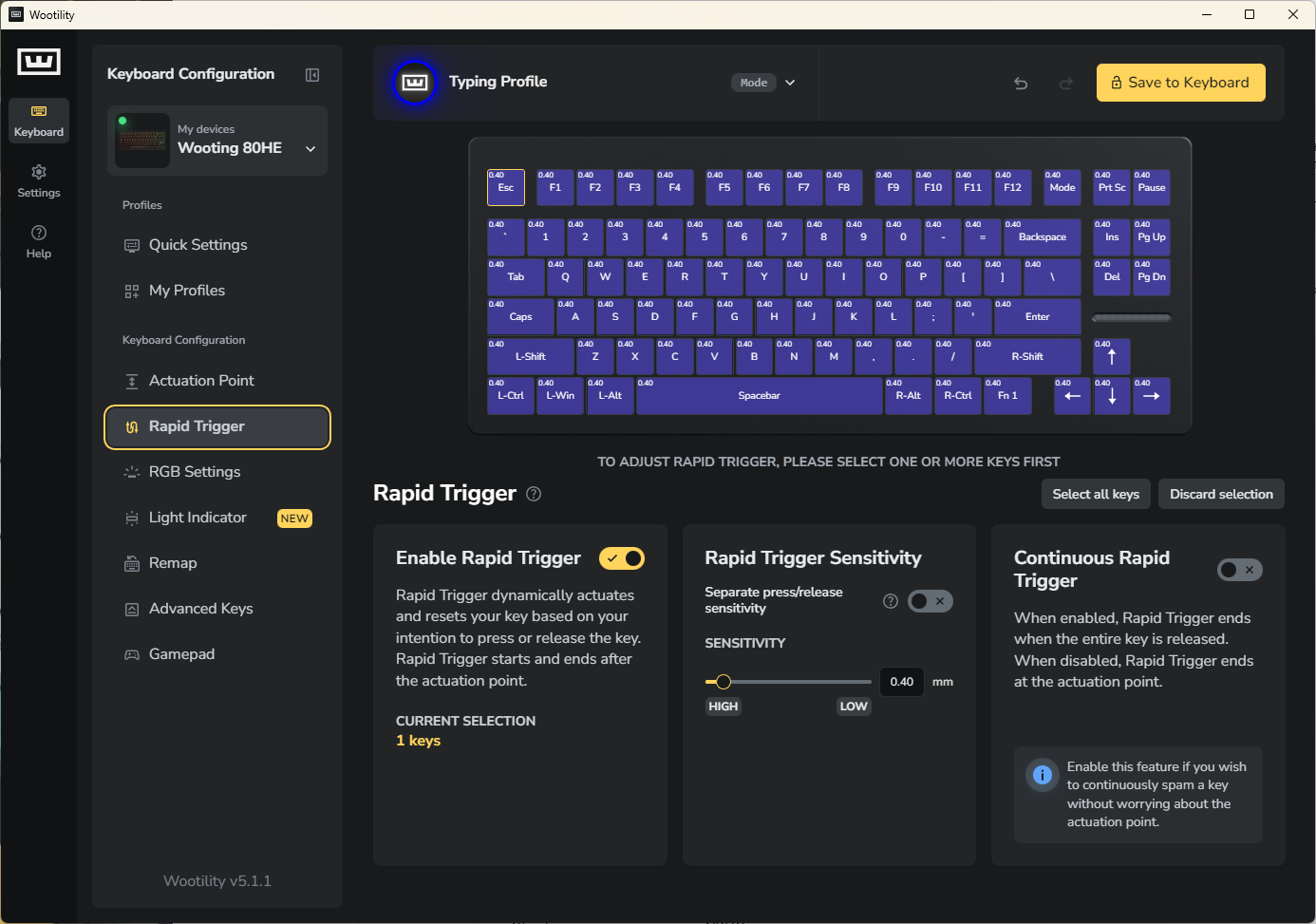1316x924 pixels.
Task: Open Gamepad settings
Action: (217, 654)
